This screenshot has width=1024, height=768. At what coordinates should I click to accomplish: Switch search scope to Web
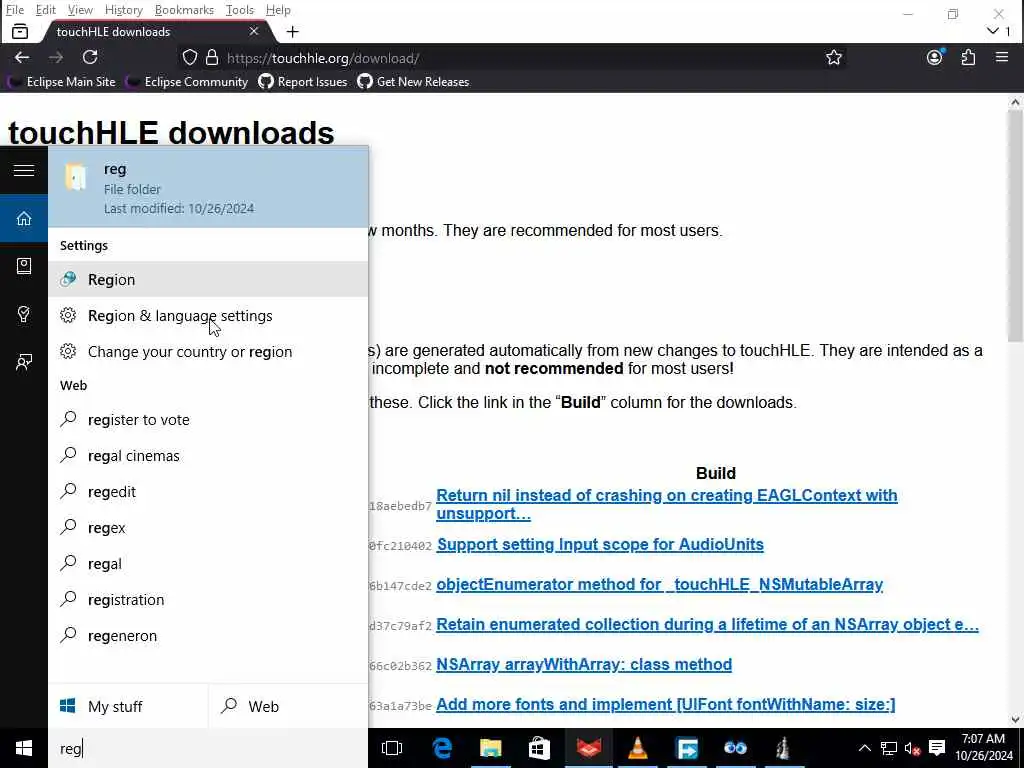[x=288, y=706]
